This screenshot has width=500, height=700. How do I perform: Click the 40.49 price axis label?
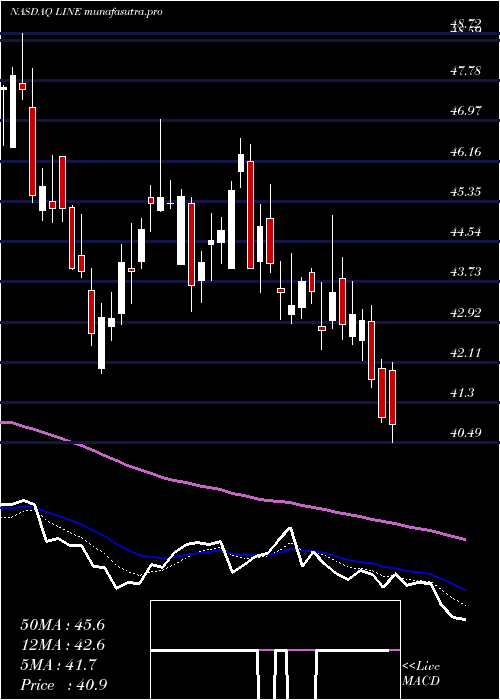(x=466, y=433)
